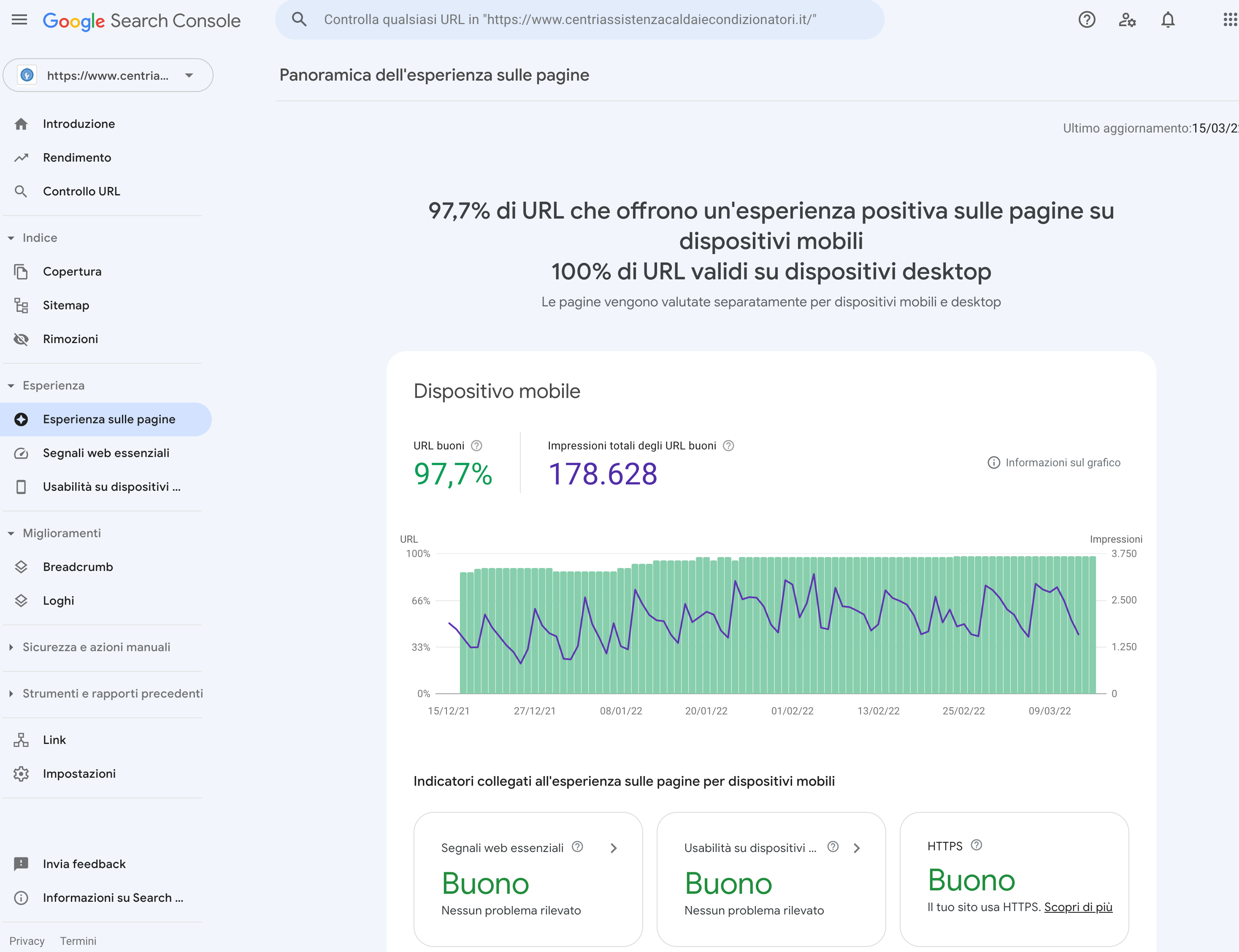Screen dimensions: 1239x952
Task: Click the Sitemap tree icon
Action: click(21, 306)
